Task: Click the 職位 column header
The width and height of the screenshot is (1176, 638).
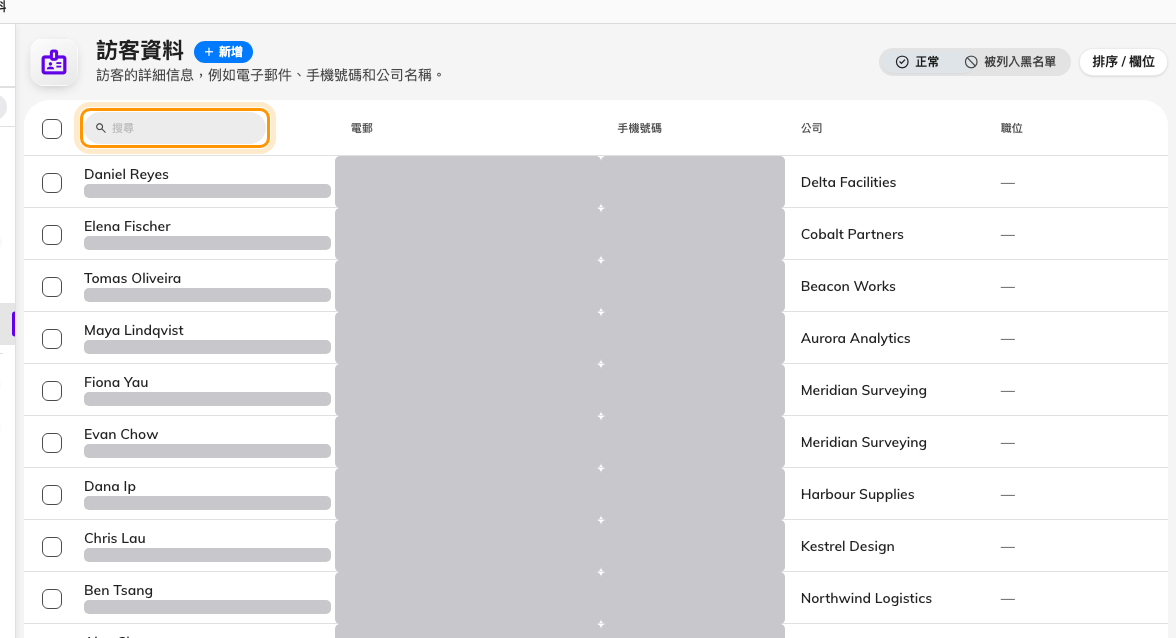Action: [1012, 128]
